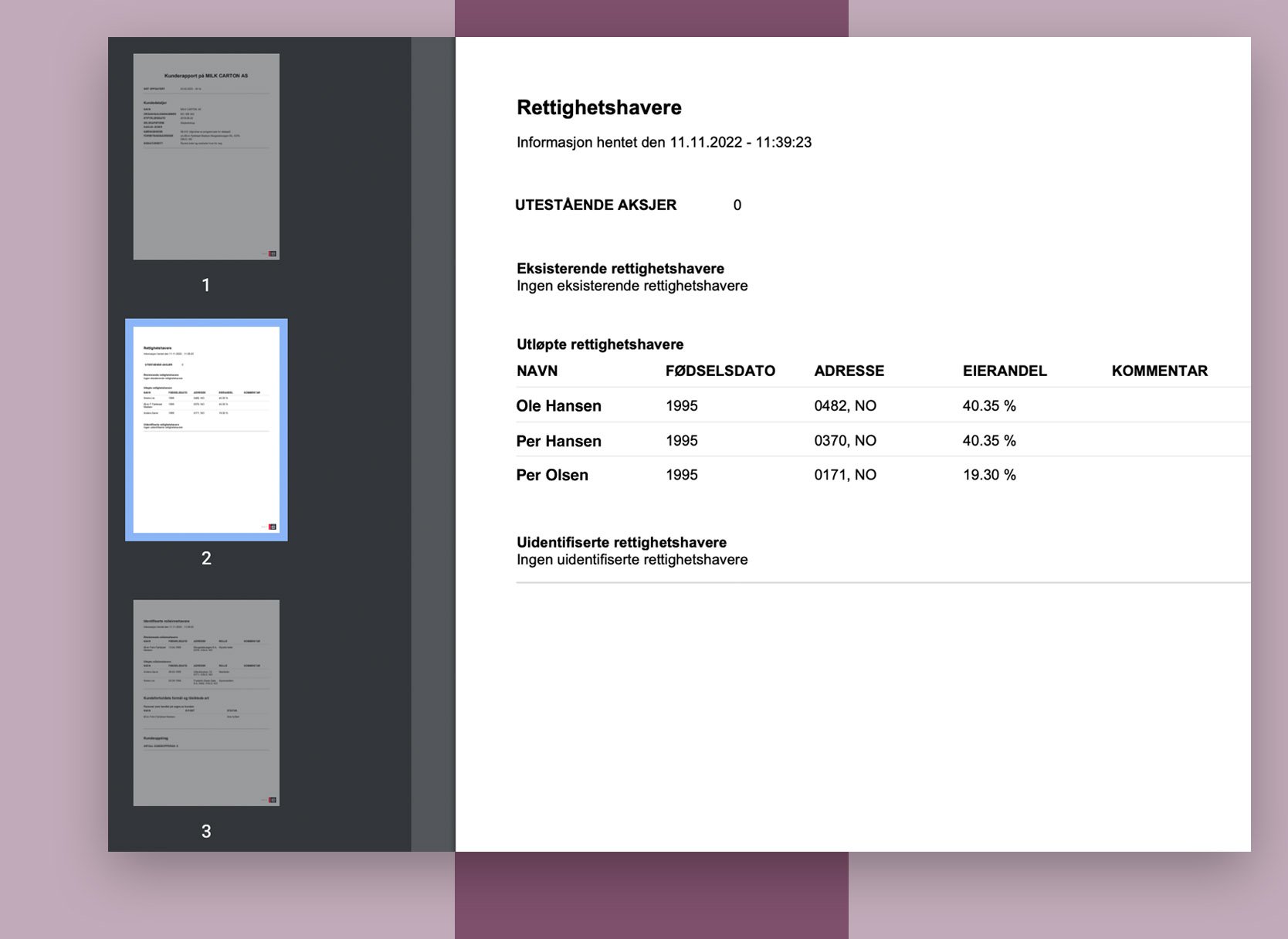
Task: Click Per Hansen's 40.35 % share
Action: pos(989,441)
